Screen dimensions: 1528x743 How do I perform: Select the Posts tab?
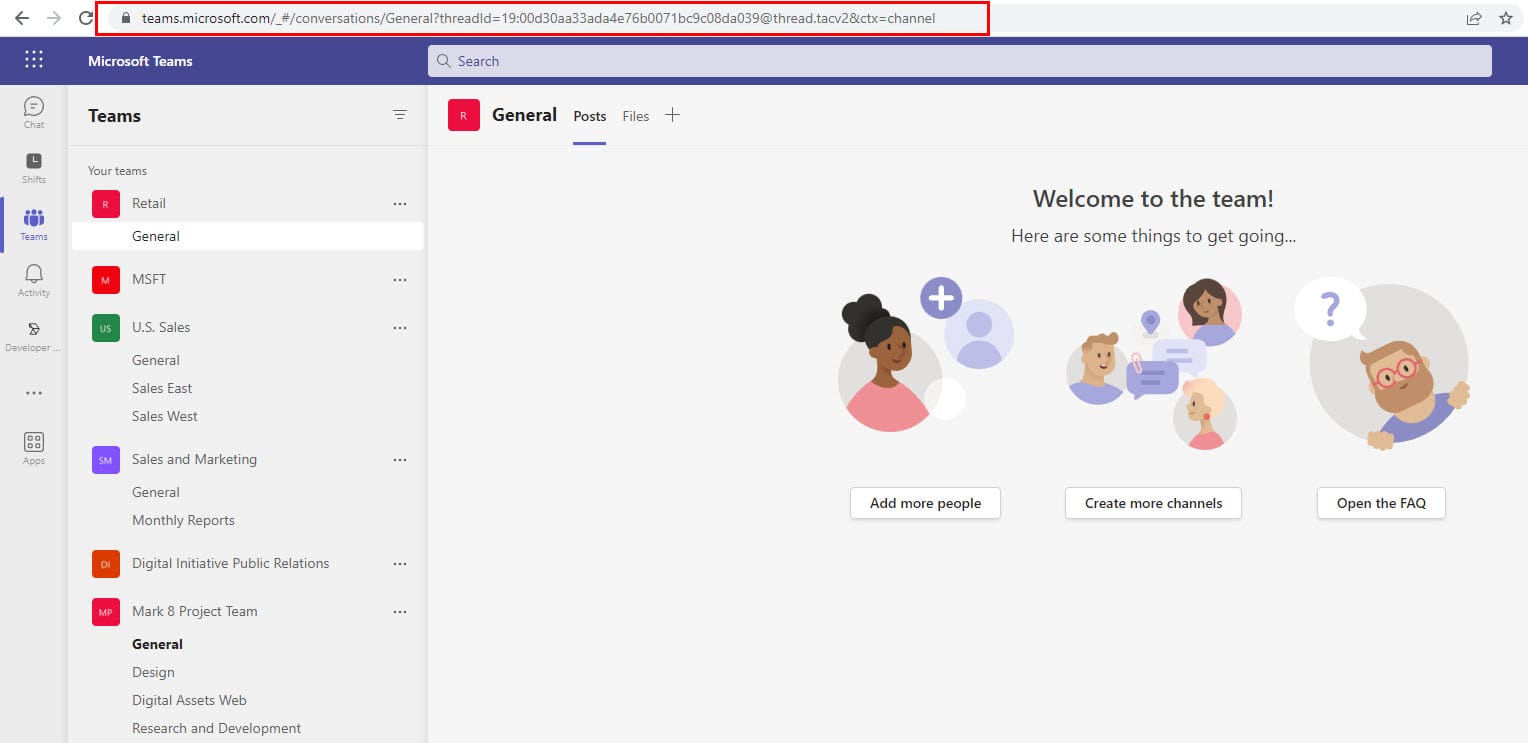pos(589,116)
